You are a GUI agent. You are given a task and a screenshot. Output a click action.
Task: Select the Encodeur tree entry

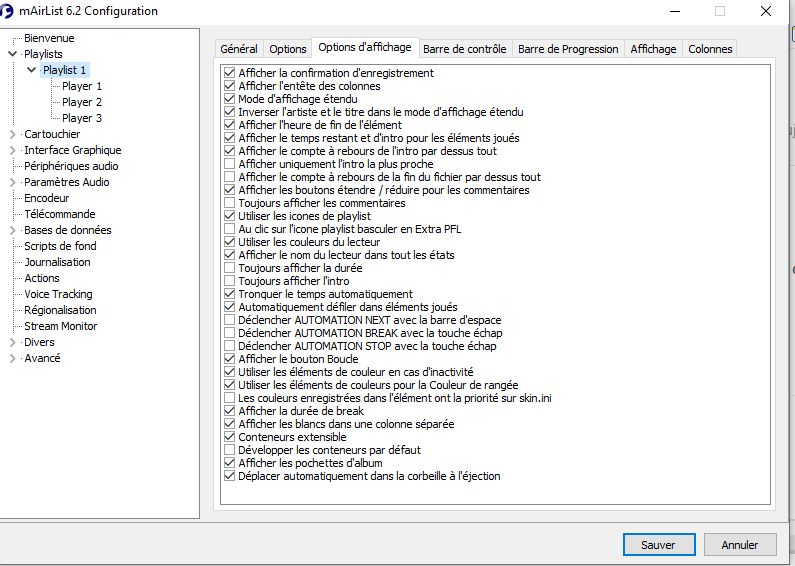coord(47,198)
